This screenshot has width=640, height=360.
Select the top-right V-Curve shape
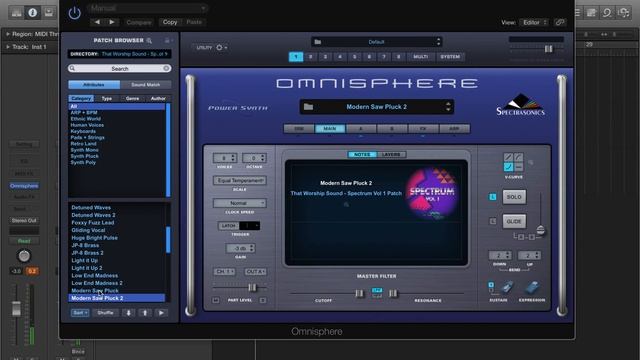(x=518, y=157)
